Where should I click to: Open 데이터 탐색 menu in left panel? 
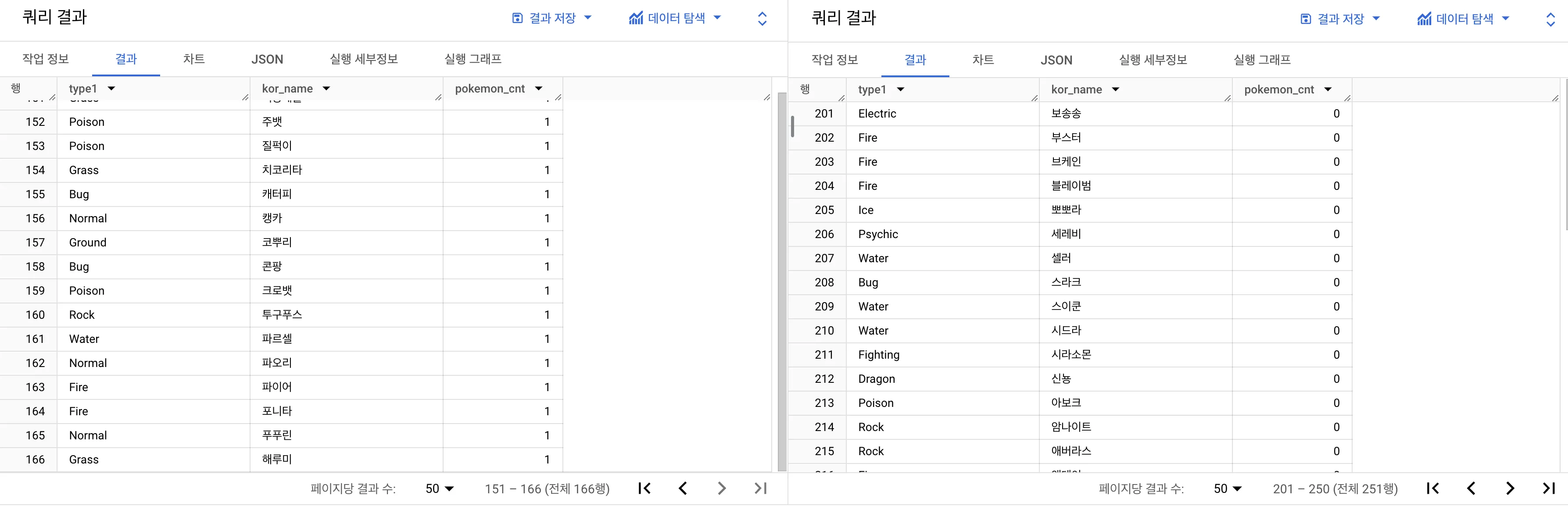point(675,18)
